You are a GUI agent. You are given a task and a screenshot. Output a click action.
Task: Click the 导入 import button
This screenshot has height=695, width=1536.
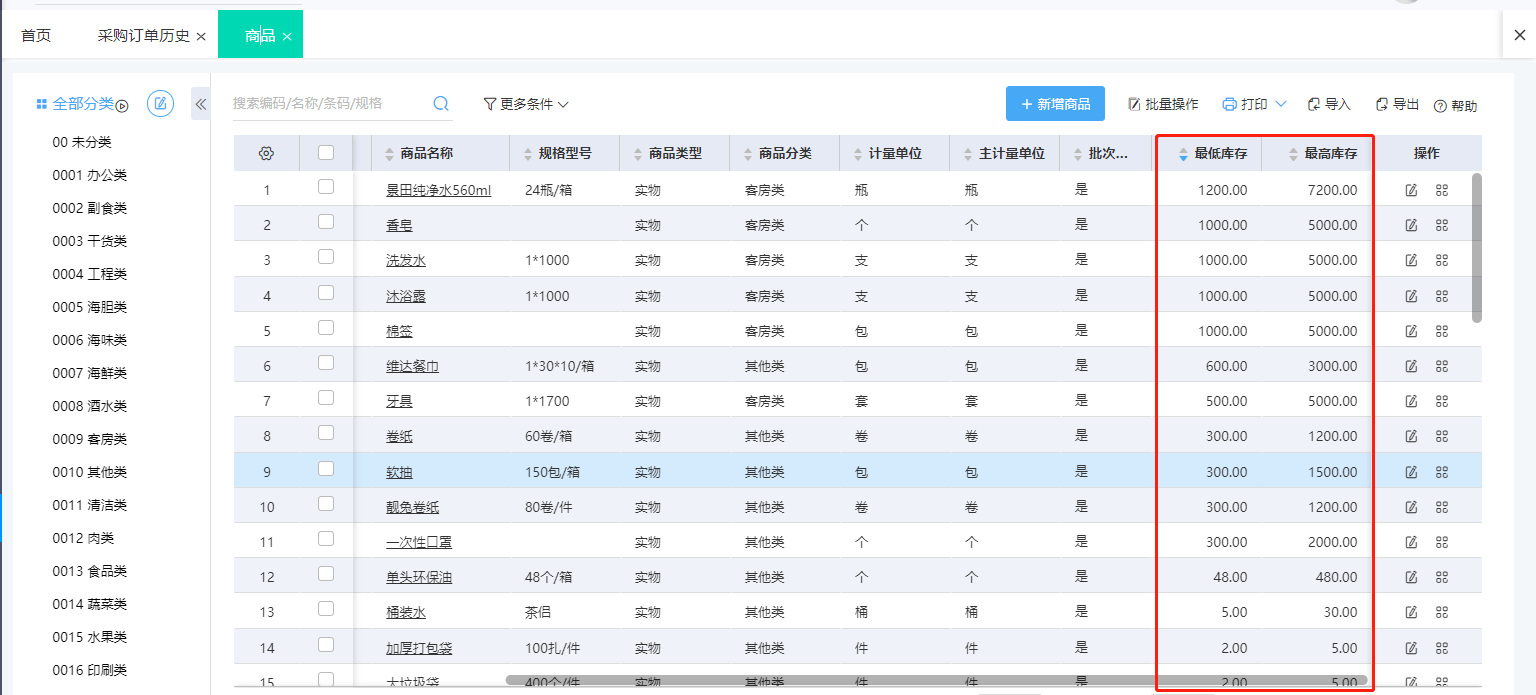[x=1328, y=104]
